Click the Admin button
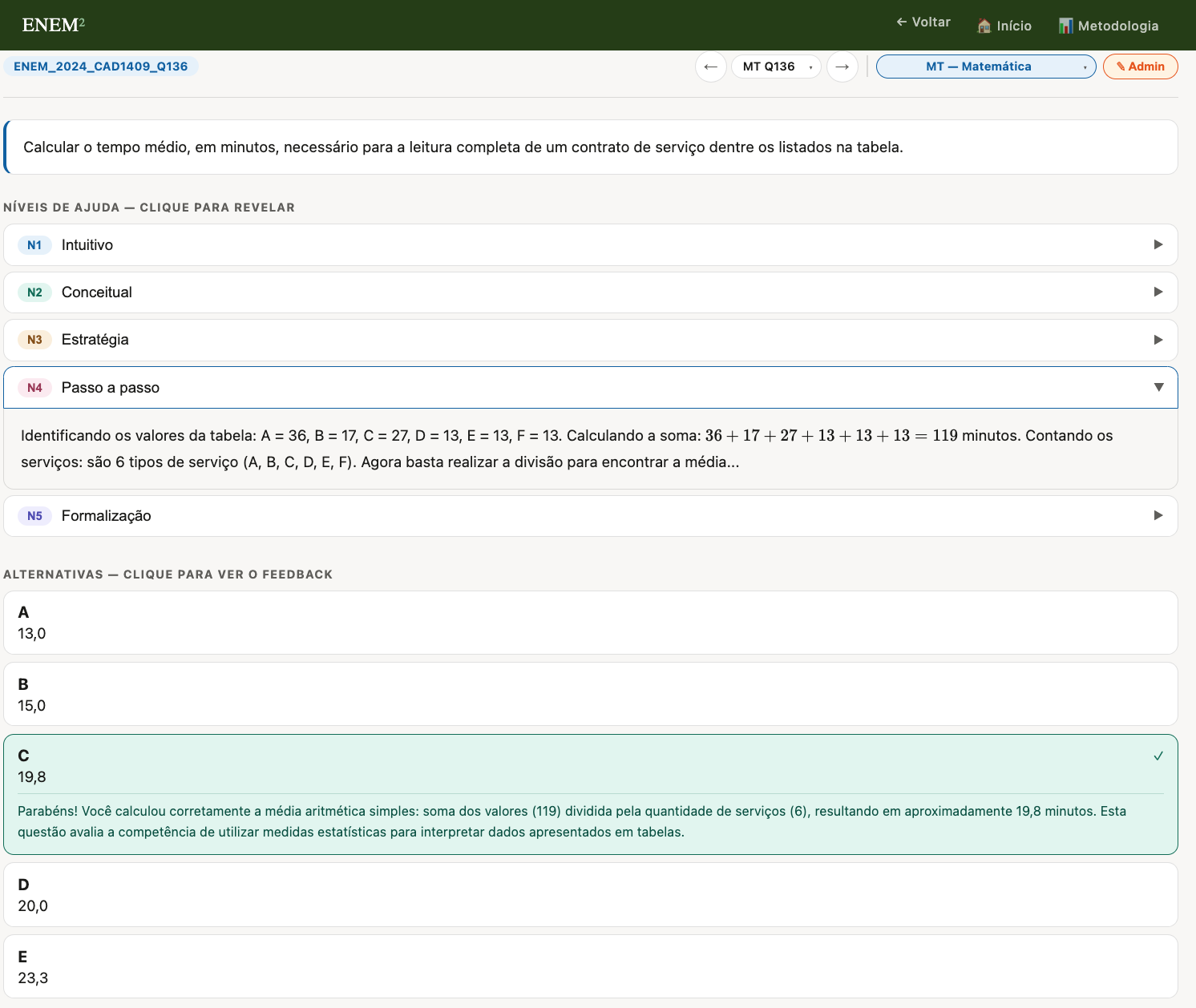The image size is (1196, 1008). click(x=1141, y=67)
